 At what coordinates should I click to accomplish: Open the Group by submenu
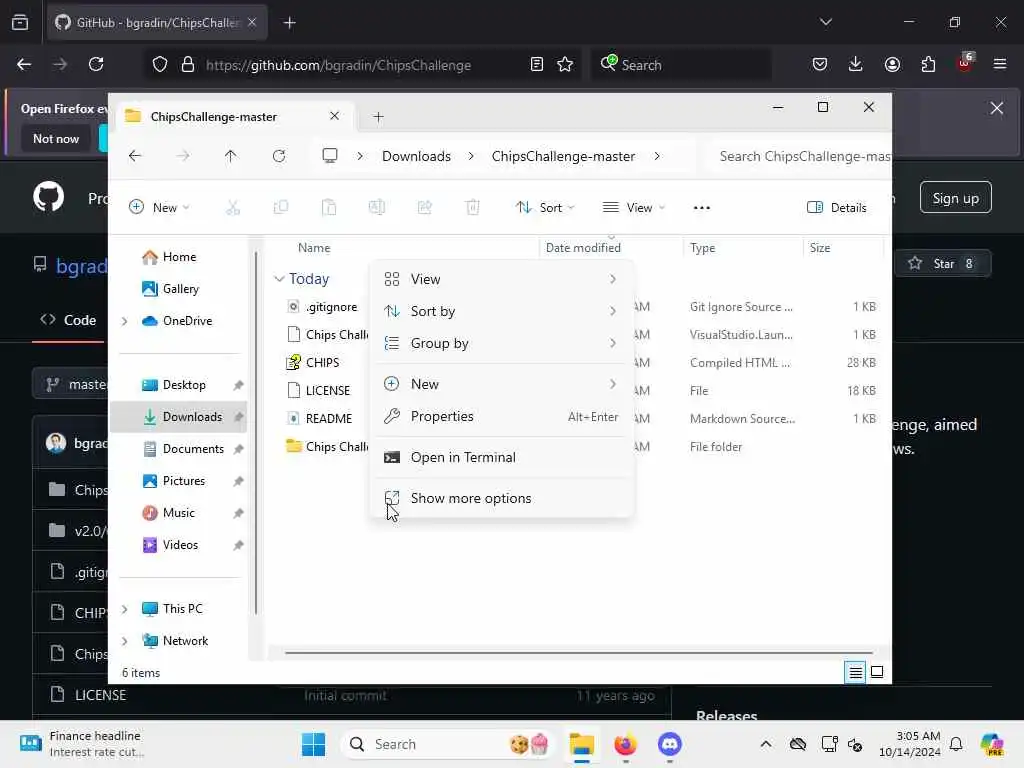pos(501,344)
